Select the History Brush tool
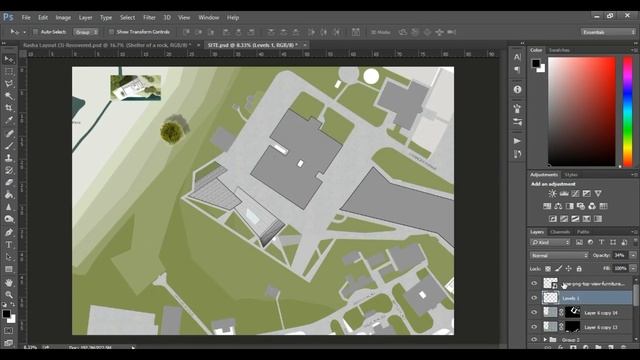 tap(9, 170)
